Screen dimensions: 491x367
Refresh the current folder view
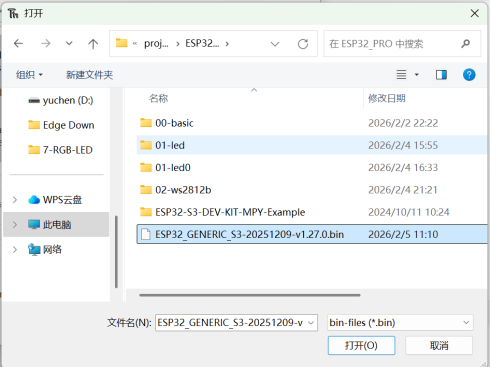303,44
